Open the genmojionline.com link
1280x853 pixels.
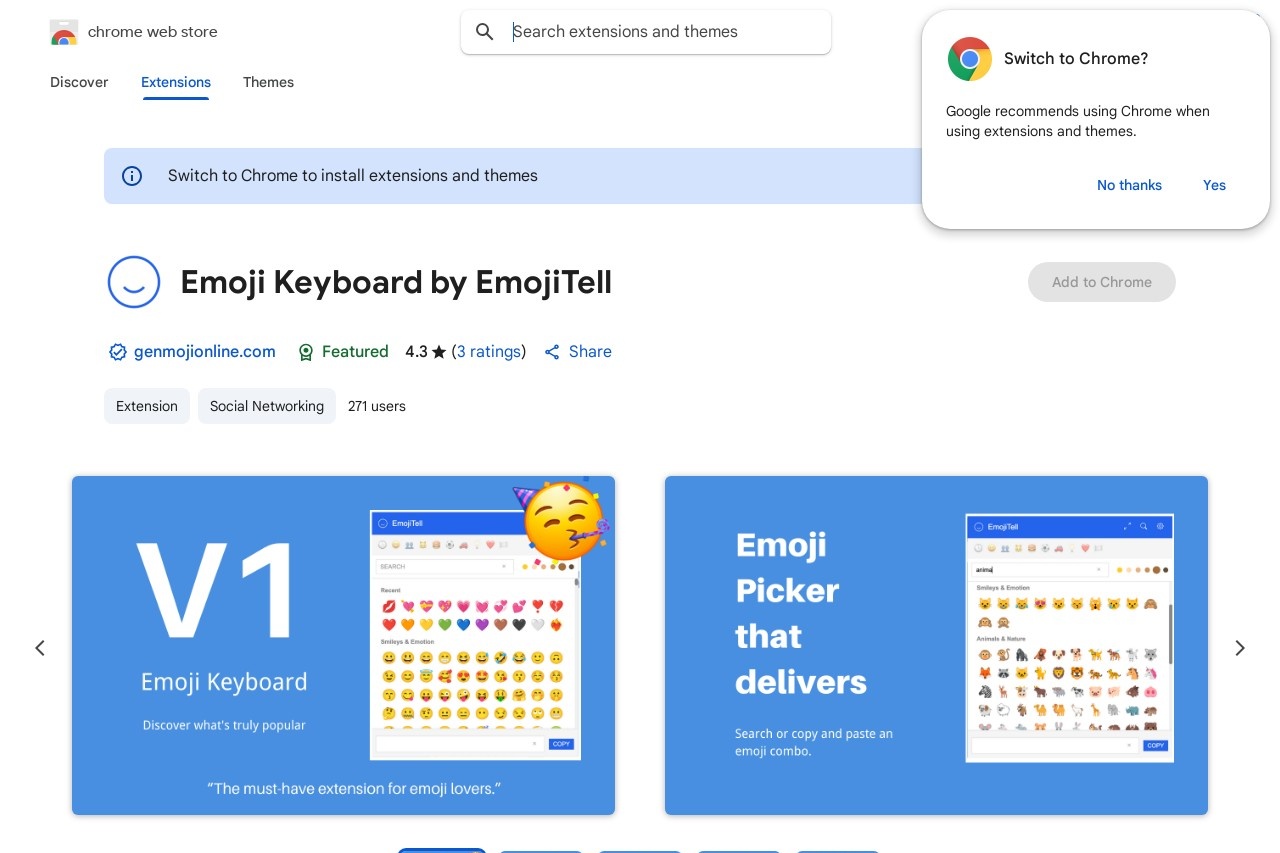205,352
